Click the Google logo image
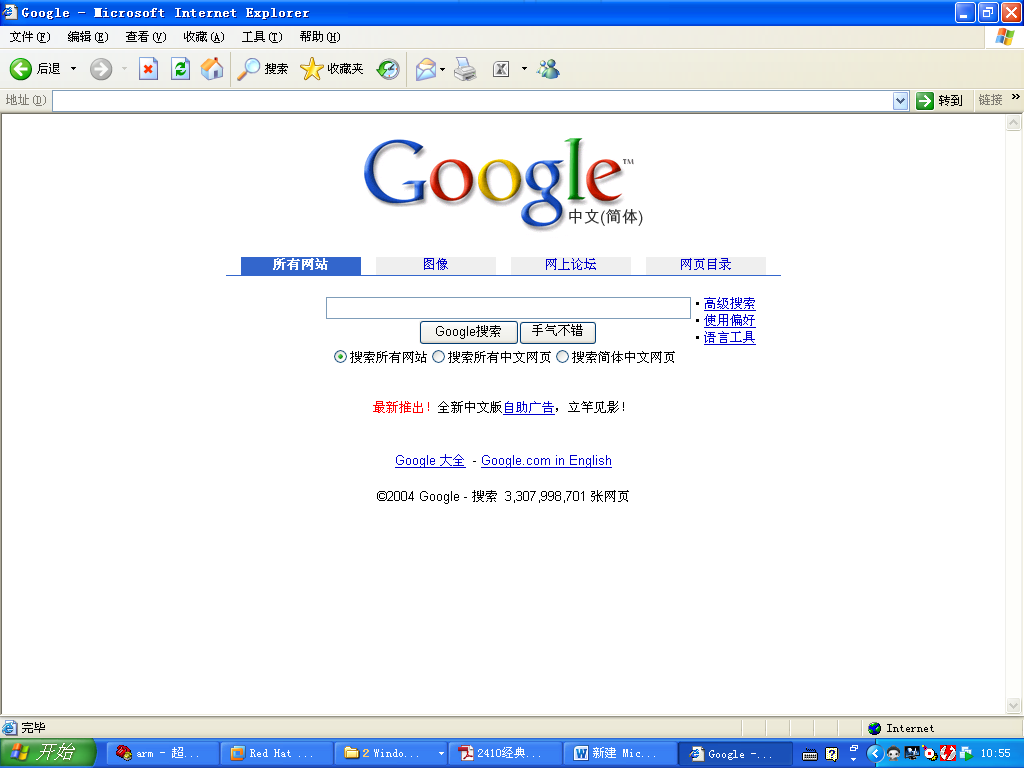This screenshot has width=1024, height=768. (x=503, y=183)
